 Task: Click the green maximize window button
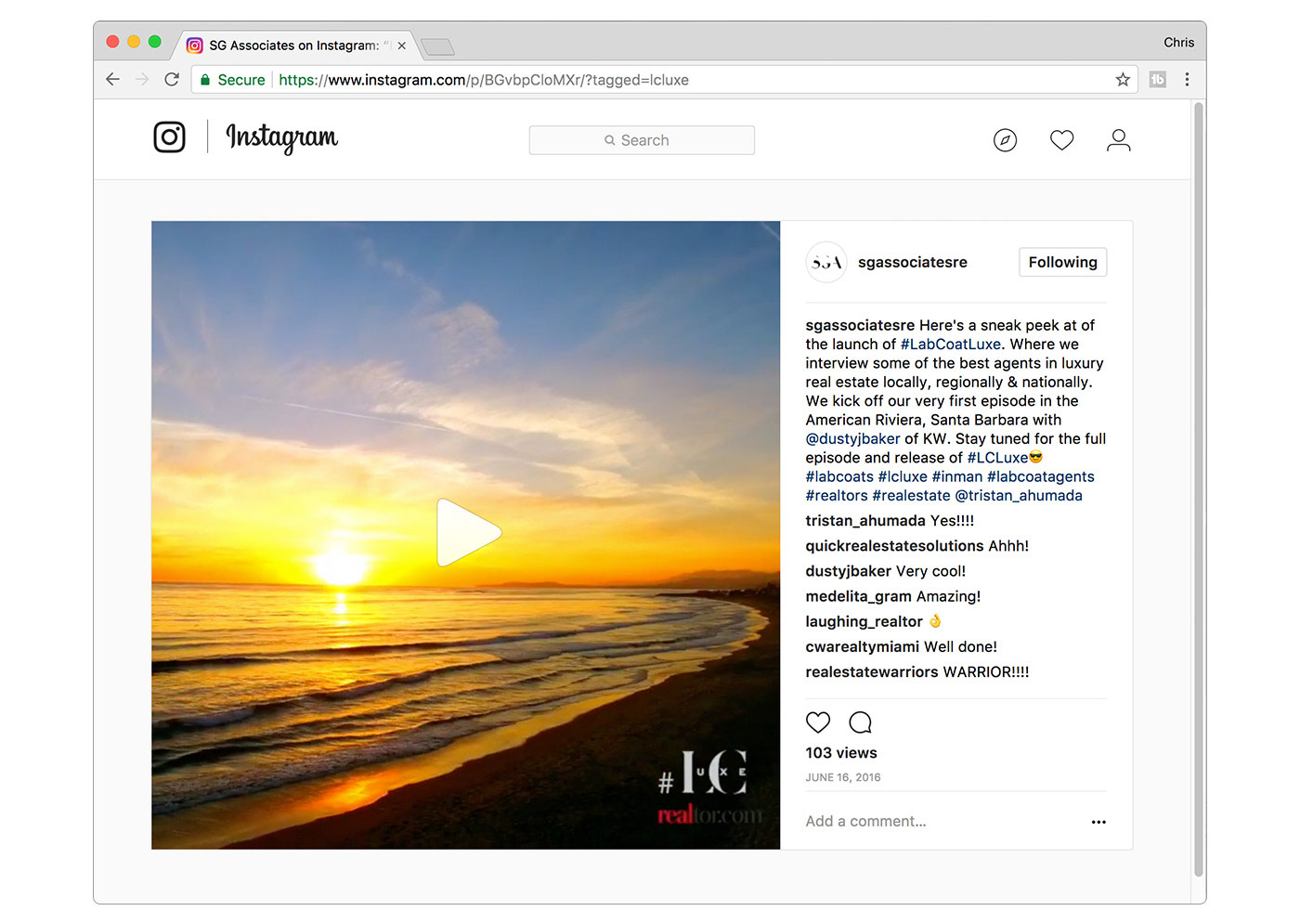coord(155,42)
